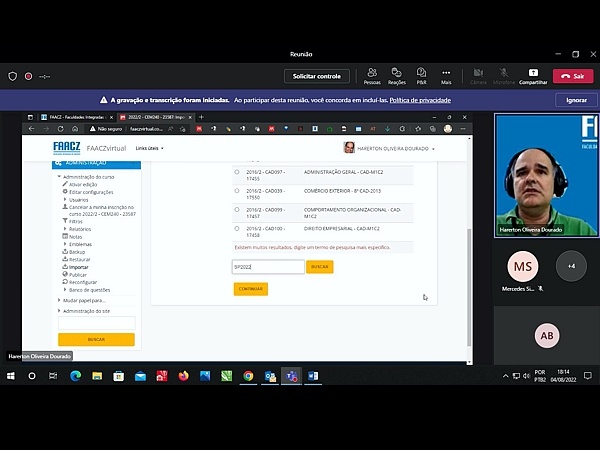Click the shared browser's home icon
The height and width of the screenshot is (450, 600).
75,129
